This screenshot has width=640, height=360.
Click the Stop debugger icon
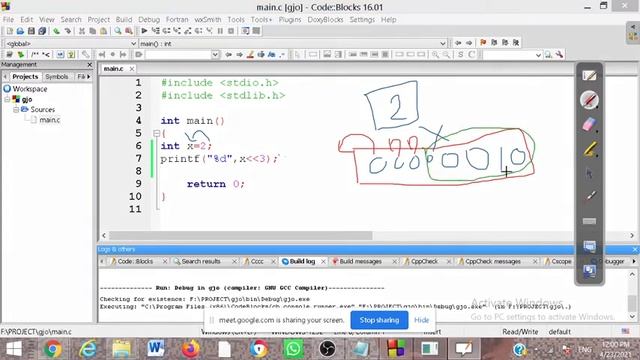click(x=231, y=31)
